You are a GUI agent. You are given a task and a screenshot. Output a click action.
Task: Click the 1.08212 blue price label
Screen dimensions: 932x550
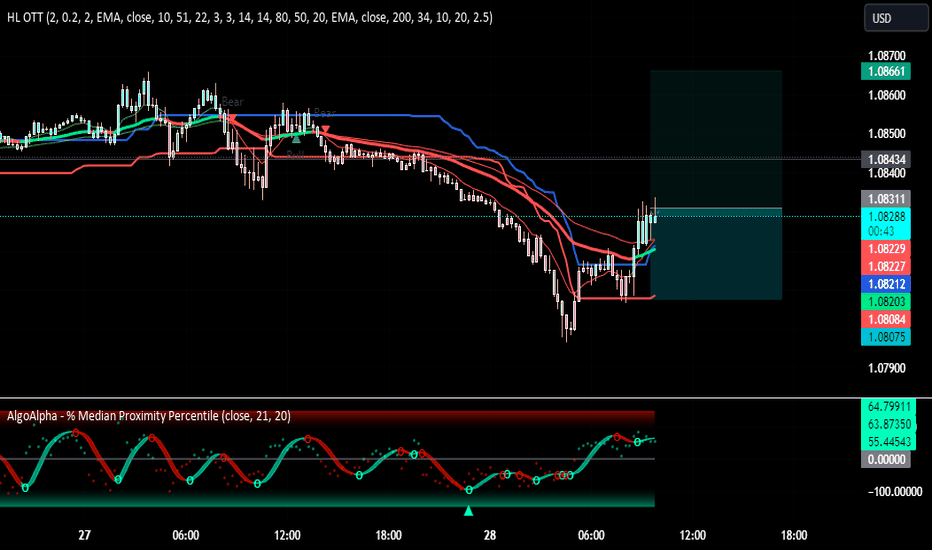point(886,284)
